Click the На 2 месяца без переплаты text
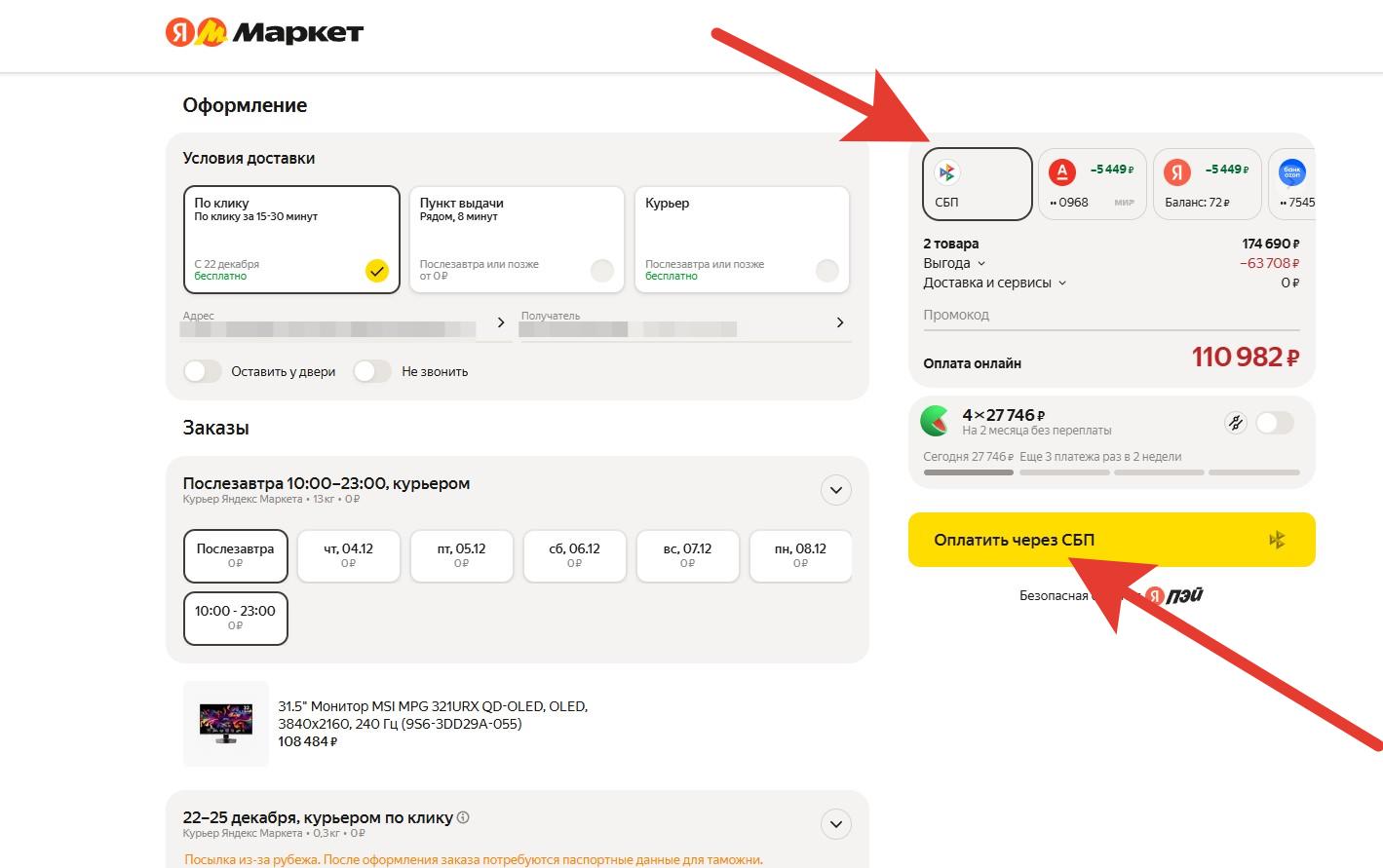Viewport: 1383px width, 868px height. point(1037,431)
